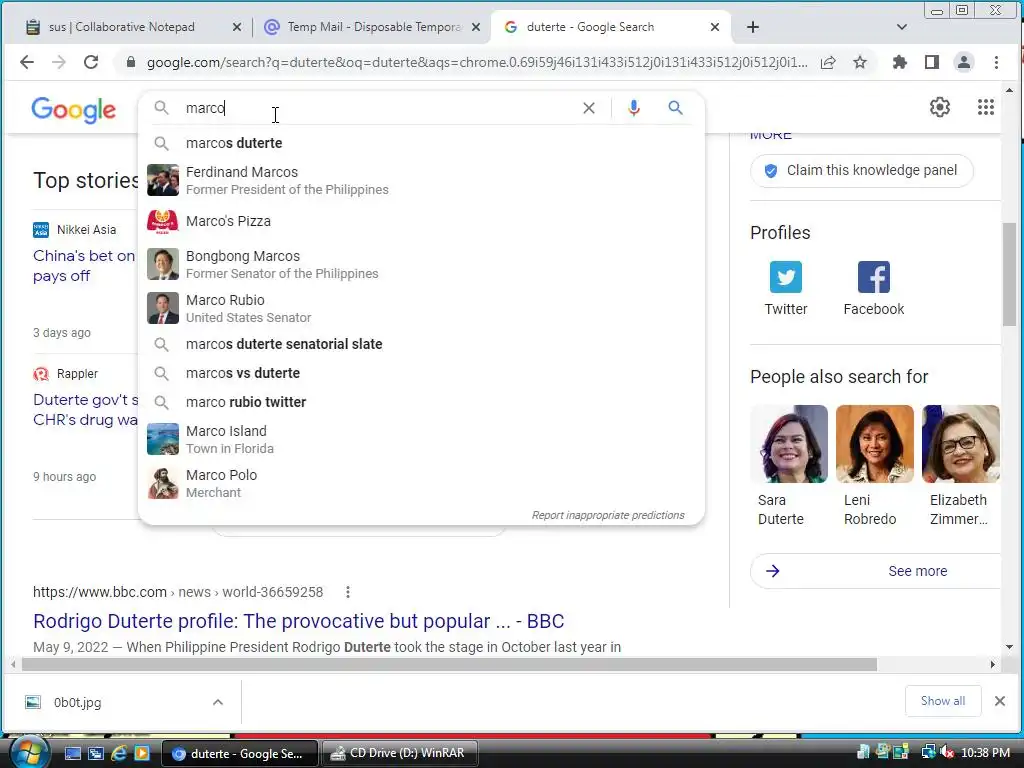Click the horizontal scrollbar thumb
Viewport: 1024px width, 768px height.
pyautogui.click(x=449, y=664)
